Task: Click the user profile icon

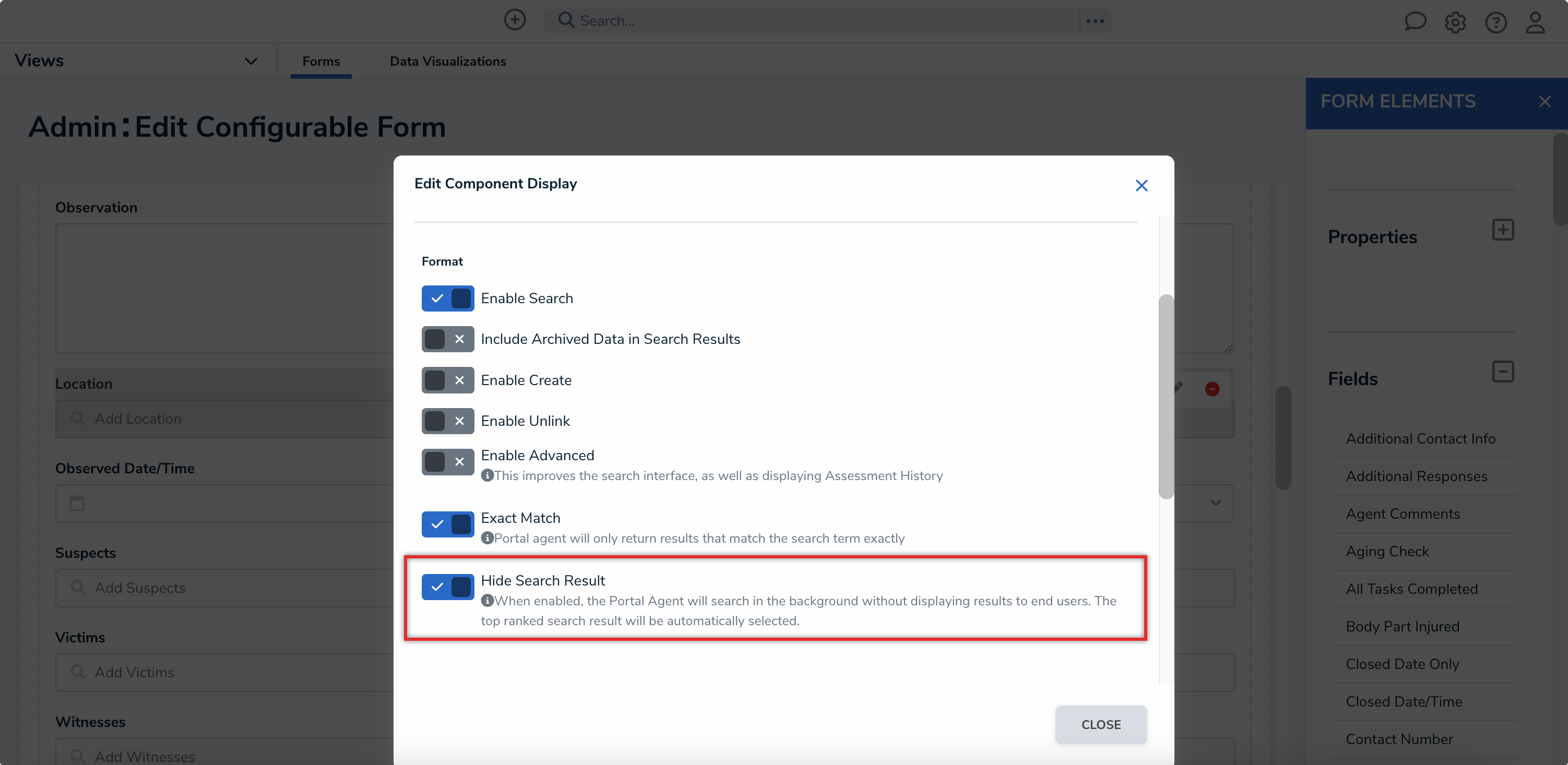Action: [x=1535, y=22]
